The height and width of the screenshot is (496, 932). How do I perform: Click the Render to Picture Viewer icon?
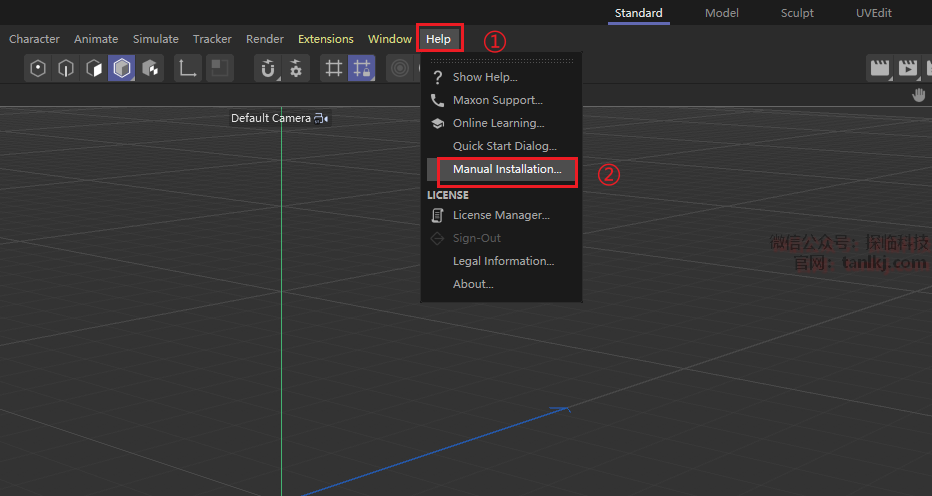click(908, 69)
